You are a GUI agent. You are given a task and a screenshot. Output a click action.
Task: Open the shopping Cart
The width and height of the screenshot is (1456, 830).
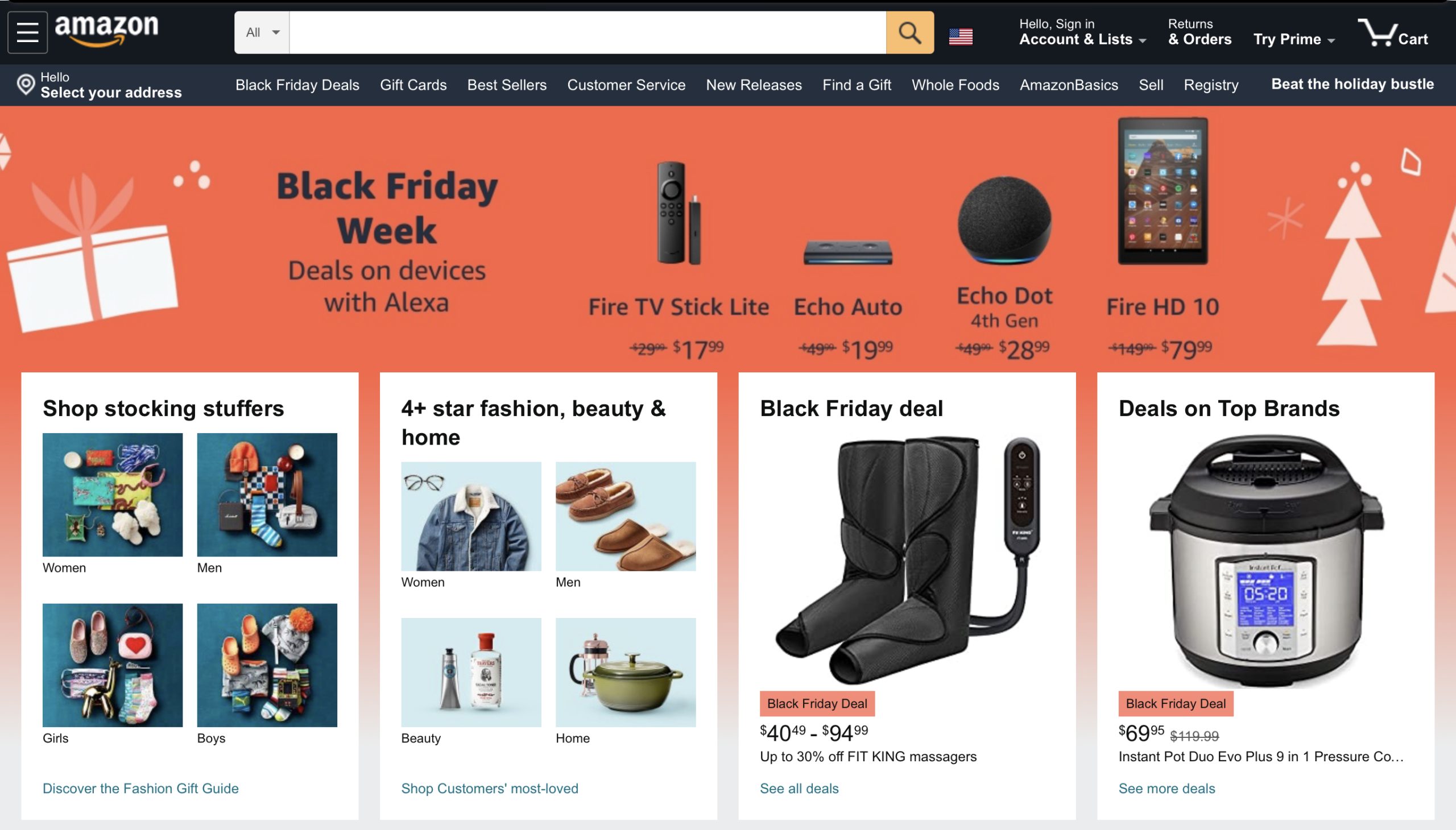click(x=1396, y=35)
